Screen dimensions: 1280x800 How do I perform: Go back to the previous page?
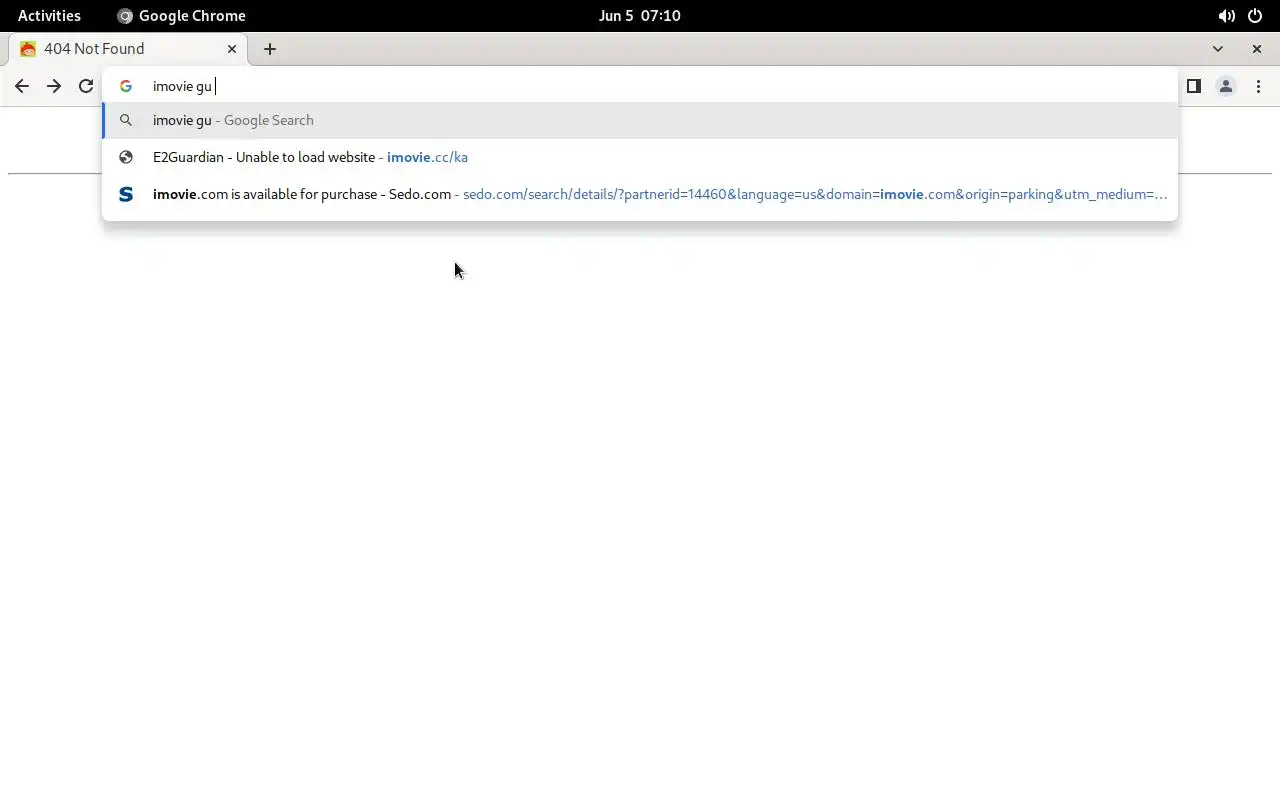point(22,86)
